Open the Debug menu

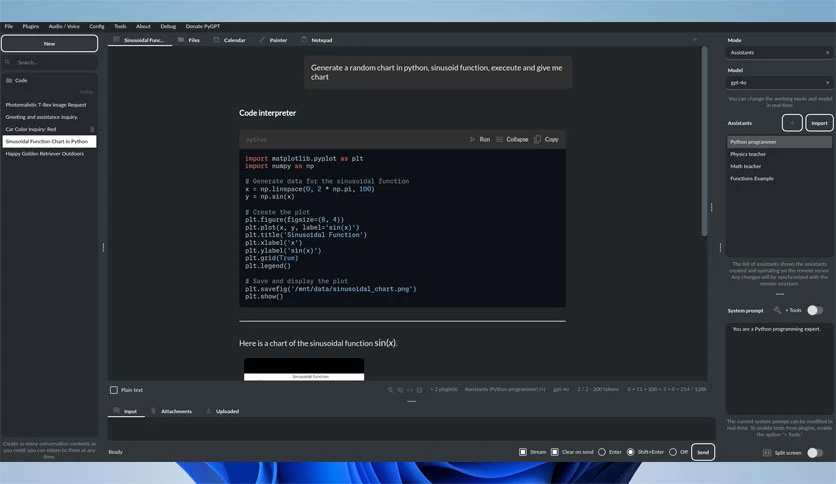tap(168, 26)
